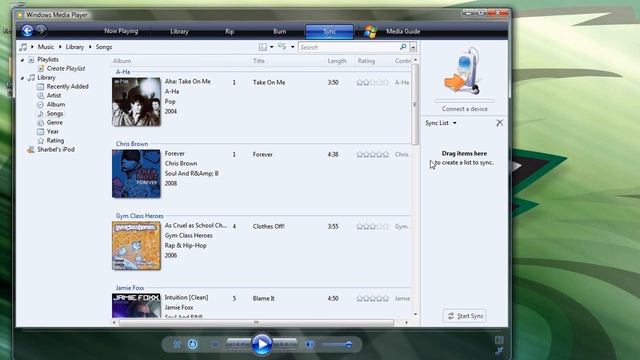Sort by the Rating column header
This screenshot has width=640, height=360.
pyautogui.click(x=366, y=61)
